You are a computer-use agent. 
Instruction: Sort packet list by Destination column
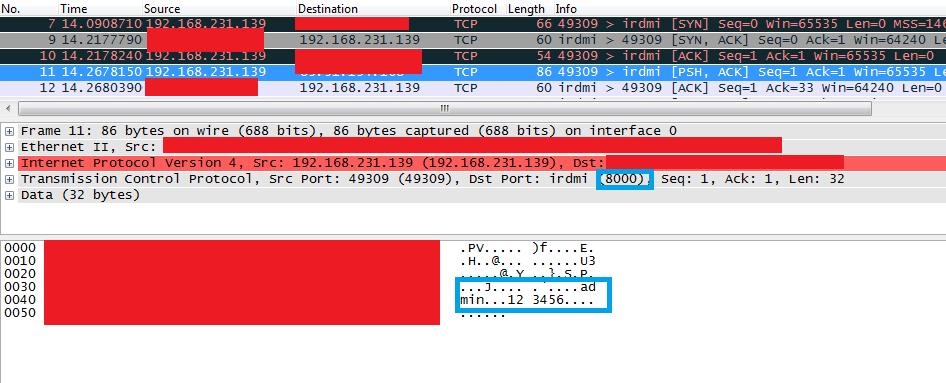click(x=373, y=8)
